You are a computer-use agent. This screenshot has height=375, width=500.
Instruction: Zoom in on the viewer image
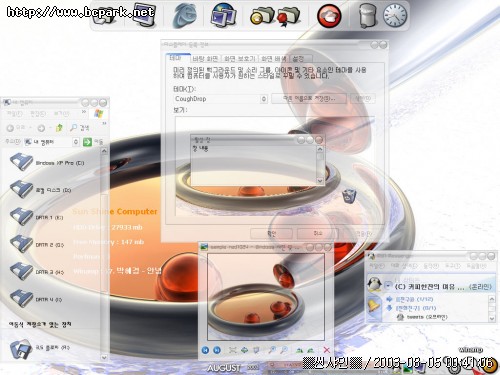coord(272,350)
